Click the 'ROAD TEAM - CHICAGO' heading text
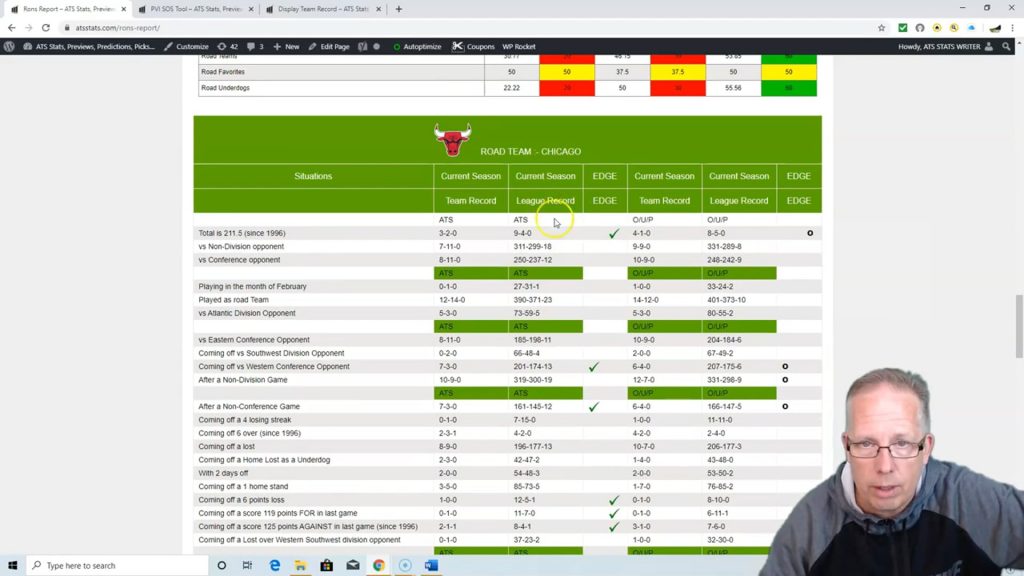The width and height of the screenshot is (1024, 576). click(530, 152)
